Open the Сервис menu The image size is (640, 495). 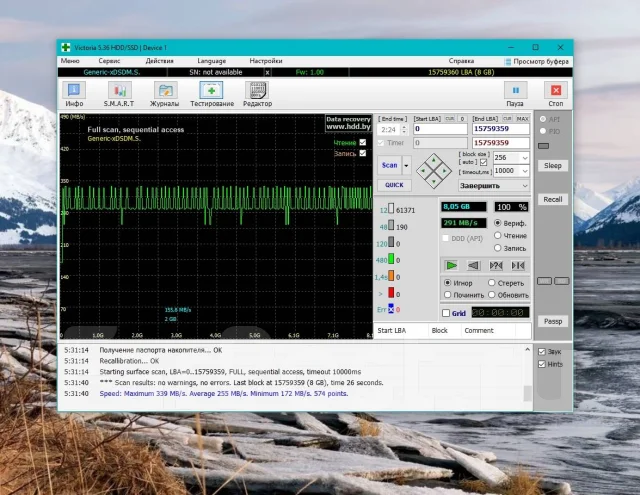[109, 61]
